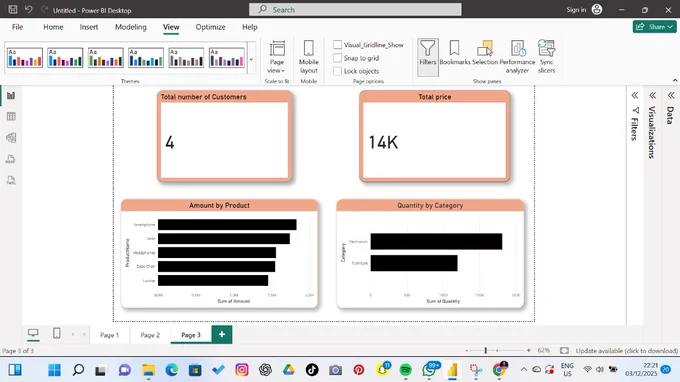Open Page view dropdown
Image resolution: width=680 pixels, height=382 pixels.
tap(277, 57)
